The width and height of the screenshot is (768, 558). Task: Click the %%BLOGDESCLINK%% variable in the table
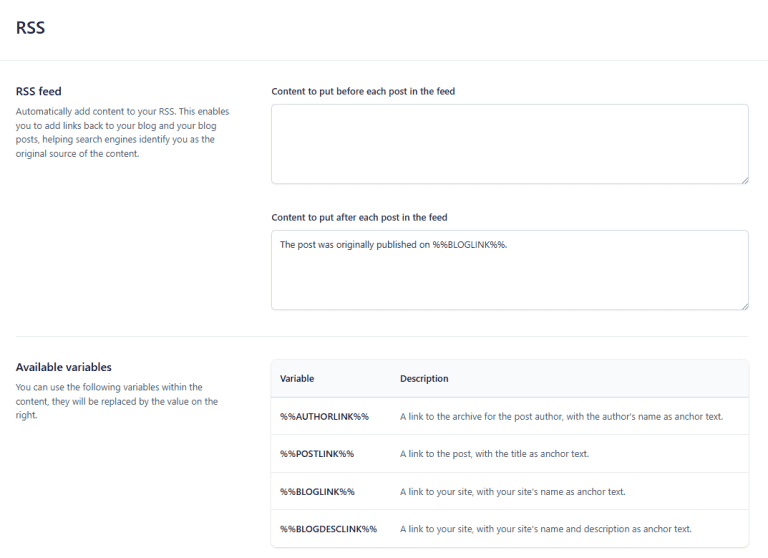[328, 529]
